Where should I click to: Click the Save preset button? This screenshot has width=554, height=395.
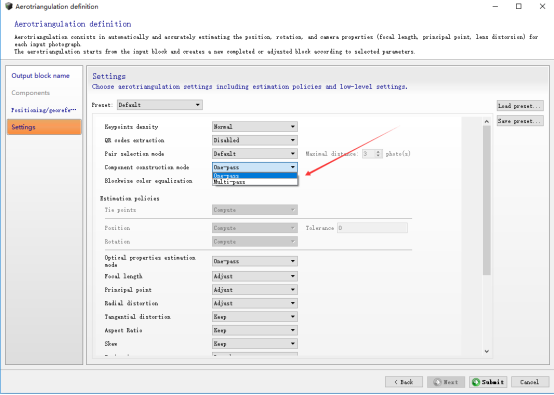[520, 121]
